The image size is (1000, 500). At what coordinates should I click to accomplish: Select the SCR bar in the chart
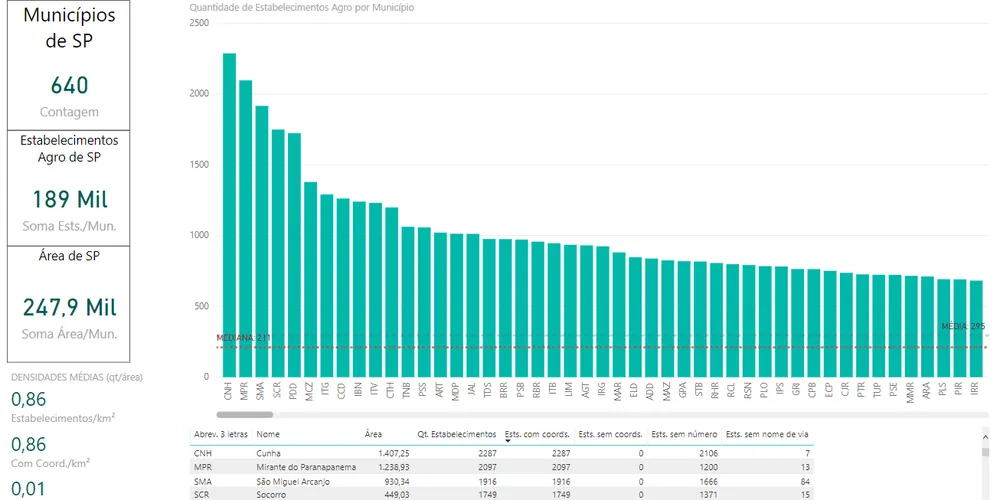point(278,253)
